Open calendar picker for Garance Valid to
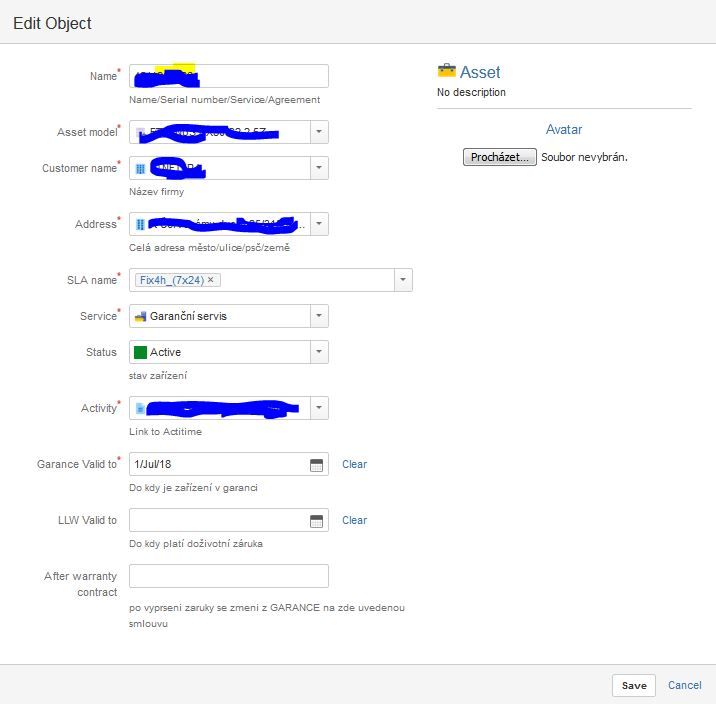 316,465
